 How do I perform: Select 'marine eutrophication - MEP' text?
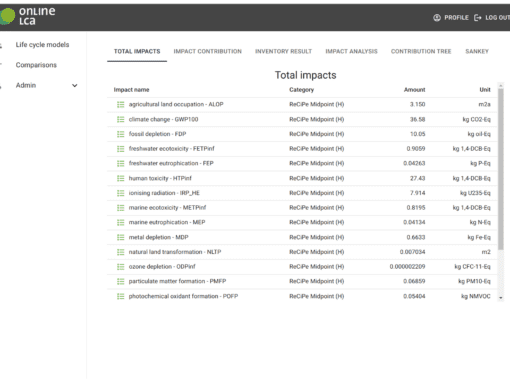[x=167, y=222]
